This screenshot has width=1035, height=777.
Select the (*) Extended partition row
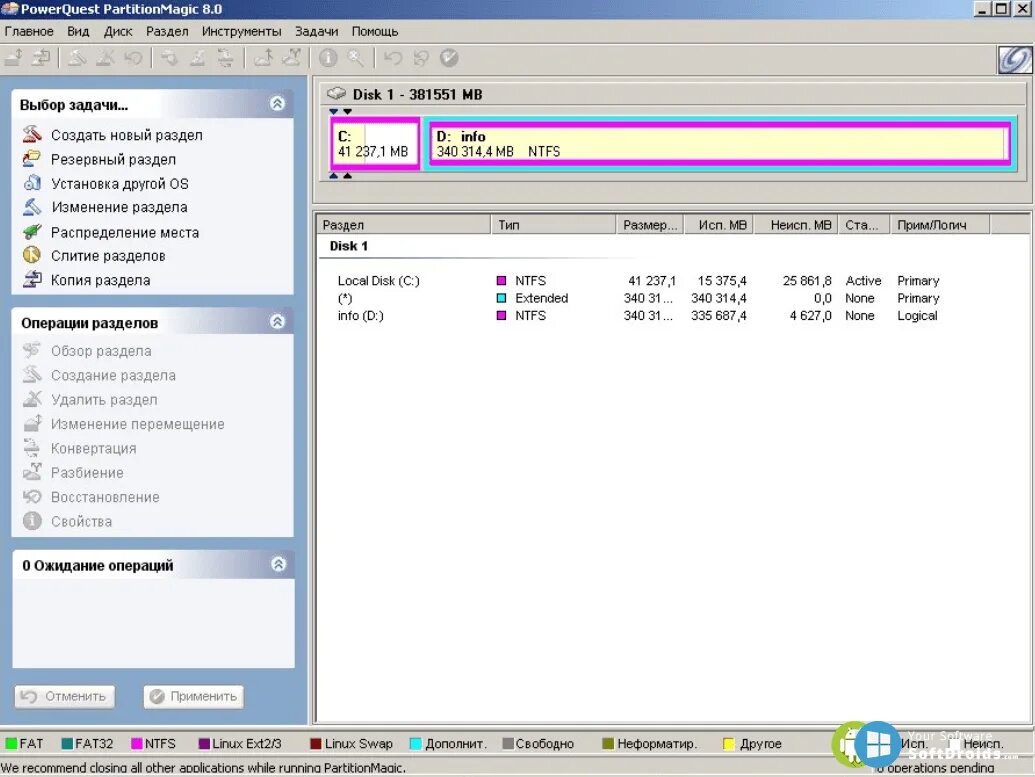coord(671,298)
